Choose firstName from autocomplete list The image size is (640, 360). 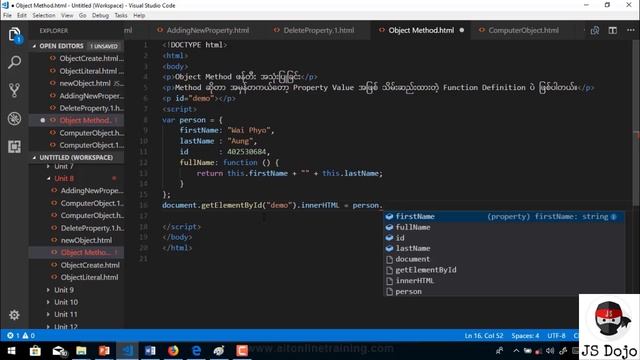(503, 217)
